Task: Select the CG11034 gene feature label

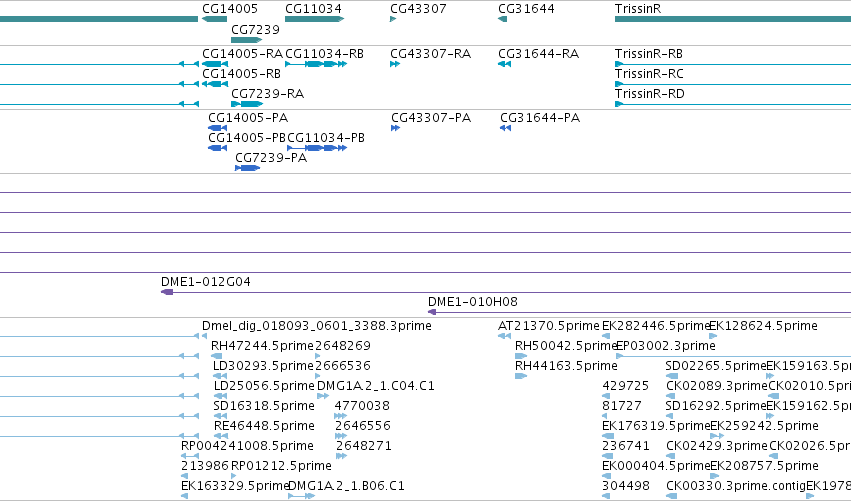Action: (x=313, y=9)
